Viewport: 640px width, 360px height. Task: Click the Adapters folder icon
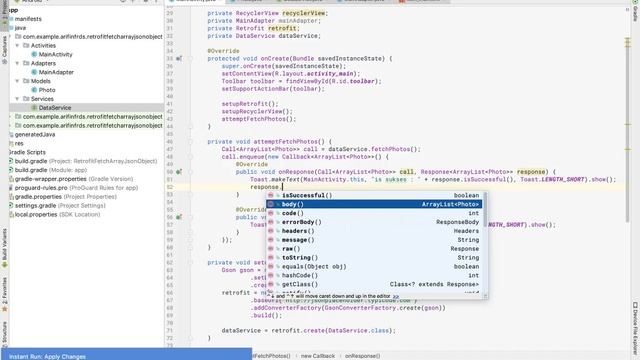(x=26, y=63)
